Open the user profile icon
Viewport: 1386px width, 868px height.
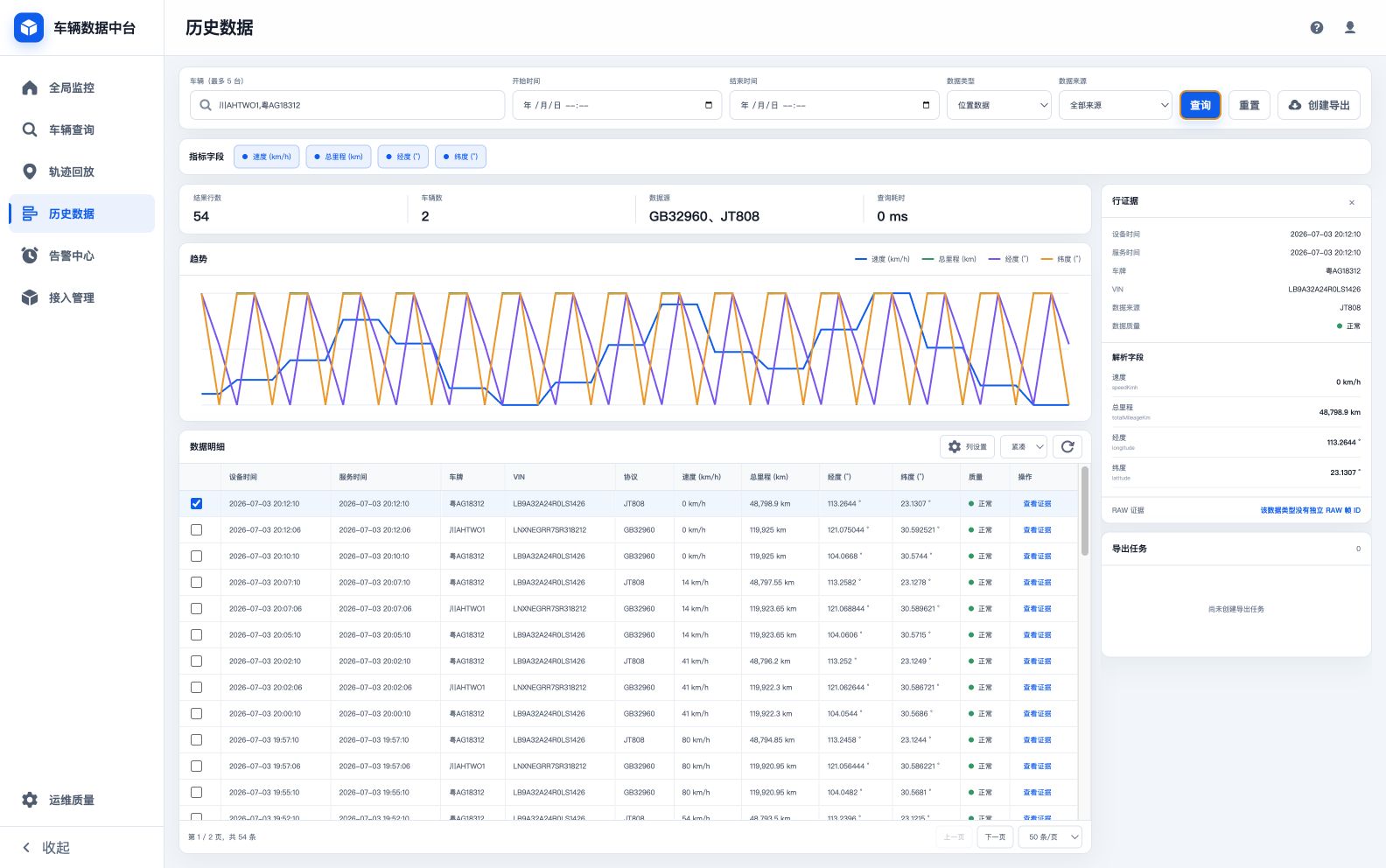pos(1350,28)
